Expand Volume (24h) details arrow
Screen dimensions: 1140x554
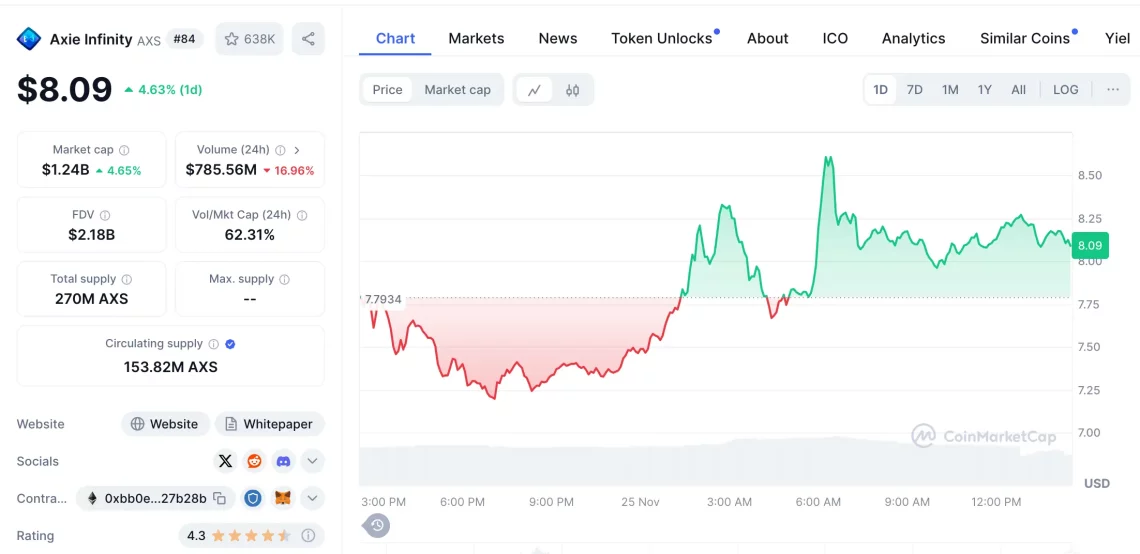coord(297,150)
